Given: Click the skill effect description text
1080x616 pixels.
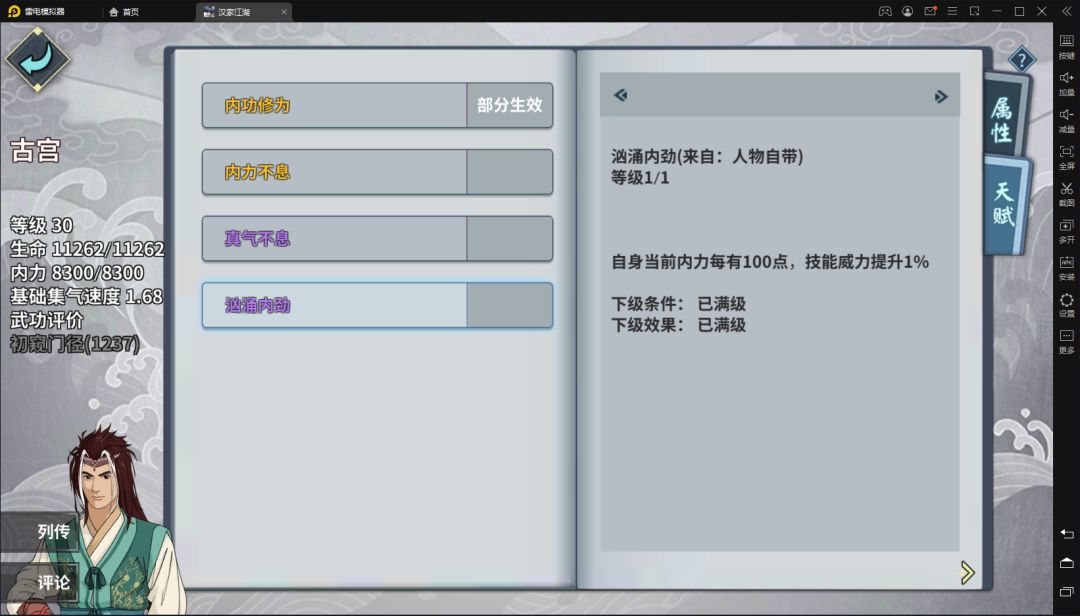Looking at the screenshot, I should coord(770,262).
